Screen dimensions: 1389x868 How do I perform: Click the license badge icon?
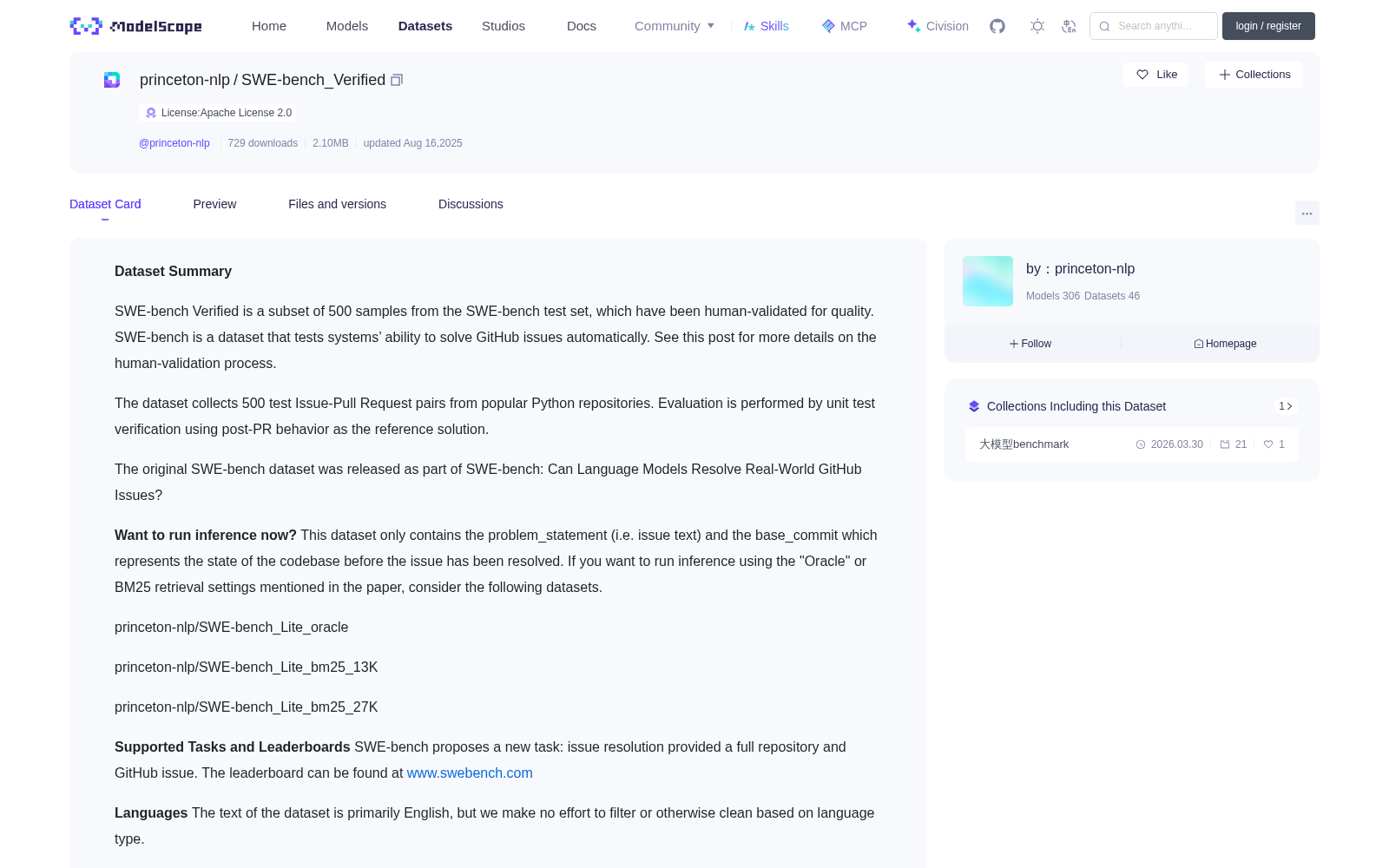(151, 113)
